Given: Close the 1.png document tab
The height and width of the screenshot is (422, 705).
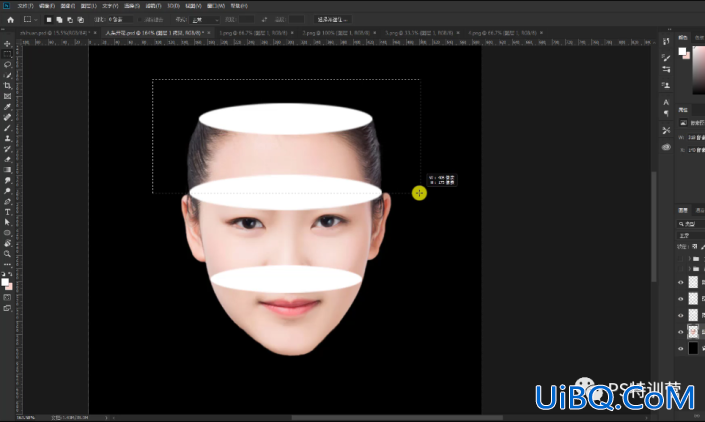Looking at the screenshot, I should pyautogui.click(x=292, y=33).
